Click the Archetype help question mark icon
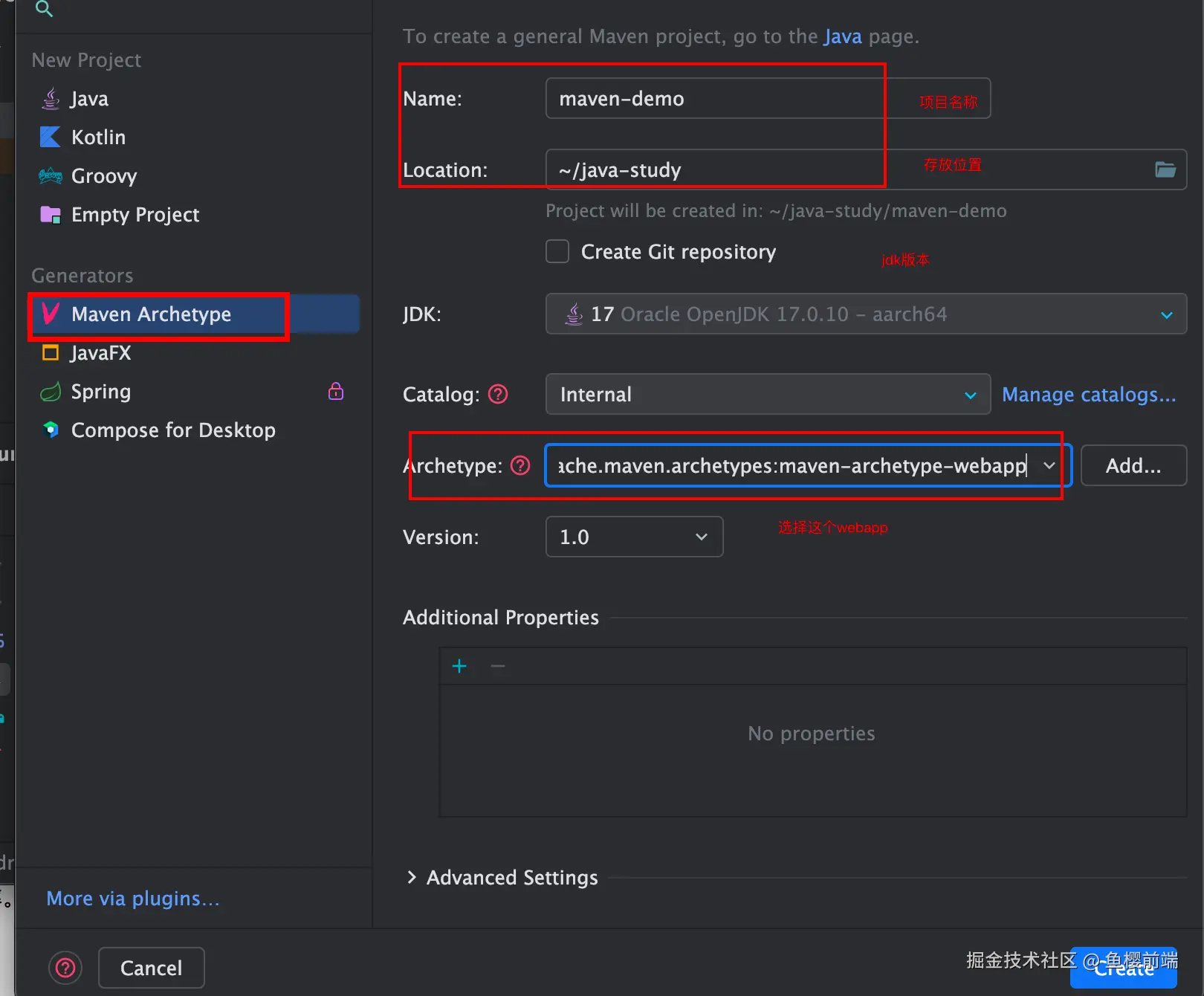The height and width of the screenshot is (996, 1204). click(521, 465)
